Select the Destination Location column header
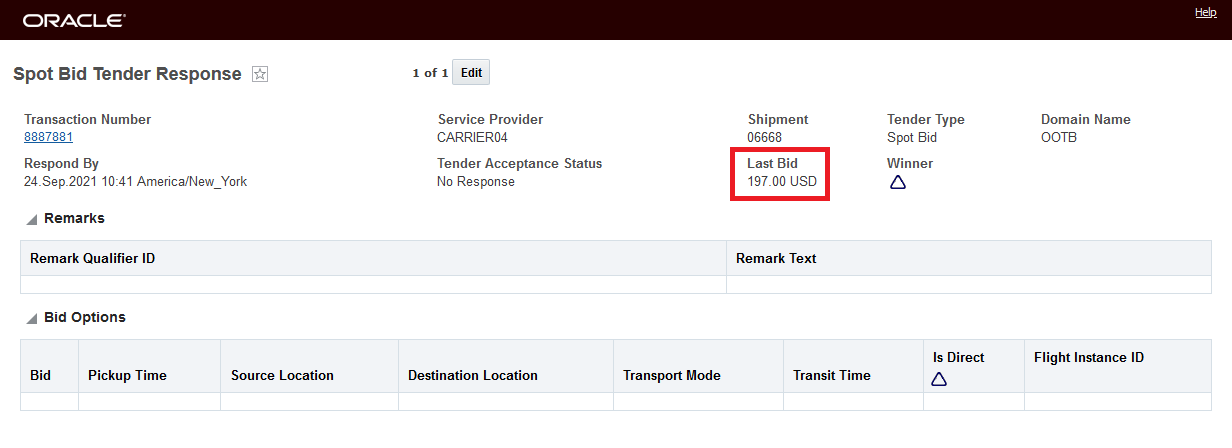The width and height of the screenshot is (1232, 448). click(x=473, y=375)
